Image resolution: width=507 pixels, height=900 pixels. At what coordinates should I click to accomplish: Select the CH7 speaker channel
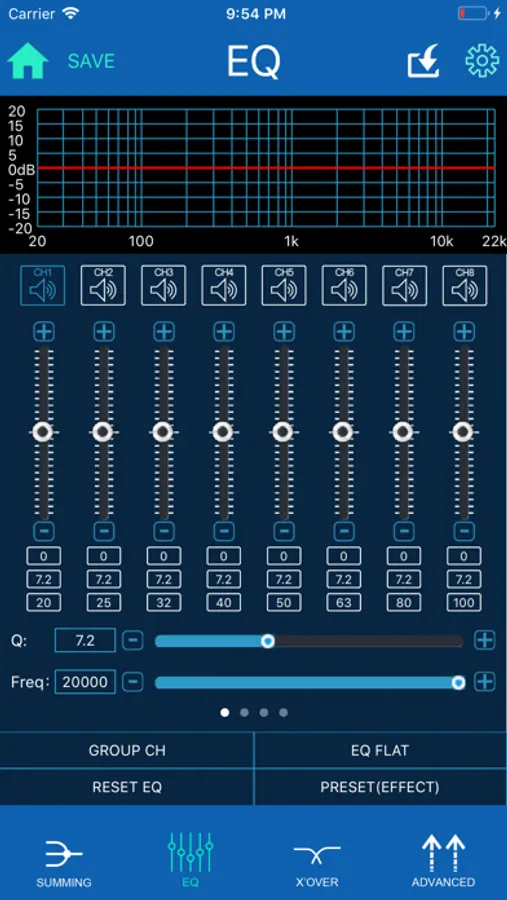(404, 285)
